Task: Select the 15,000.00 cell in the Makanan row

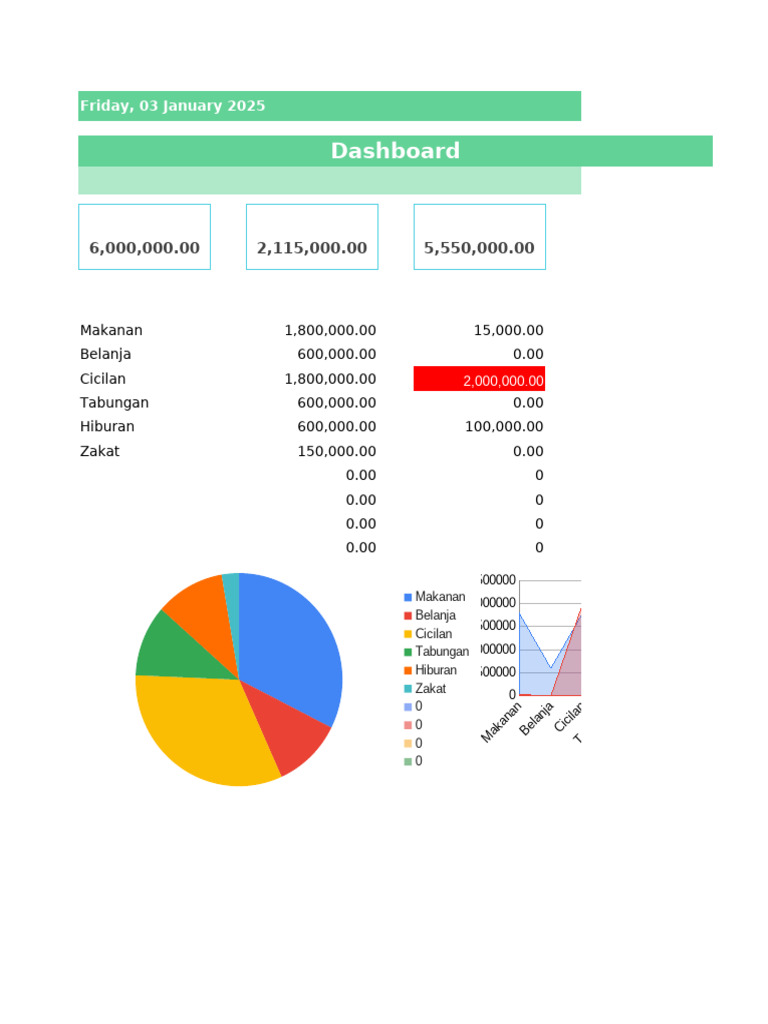Action: point(508,330)
